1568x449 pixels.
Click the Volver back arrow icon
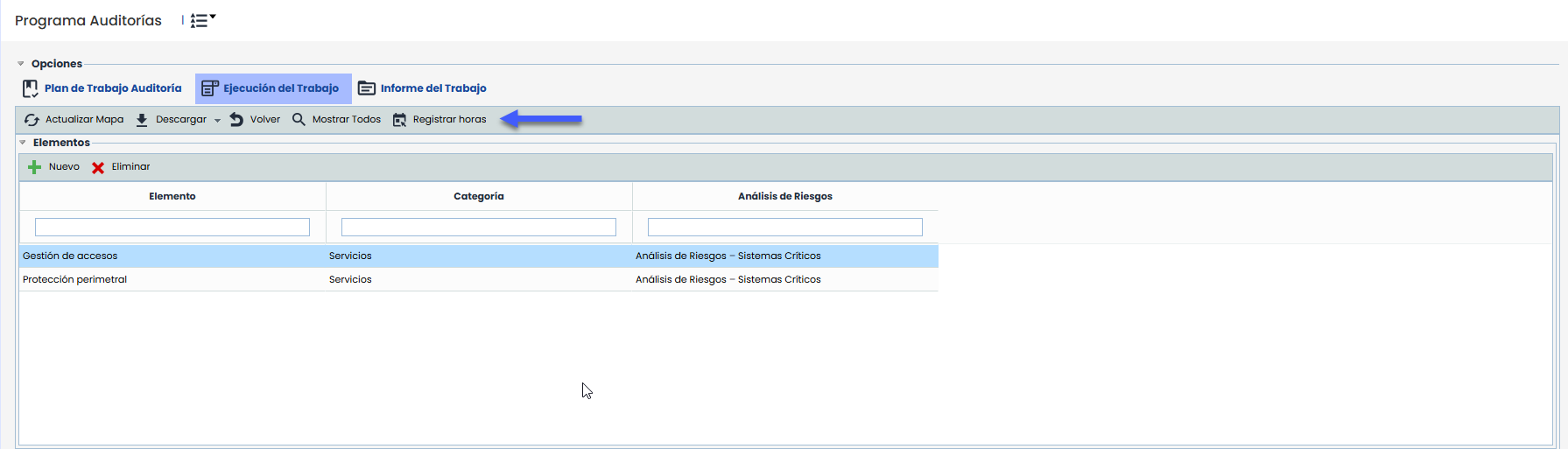tap(236, 120)
